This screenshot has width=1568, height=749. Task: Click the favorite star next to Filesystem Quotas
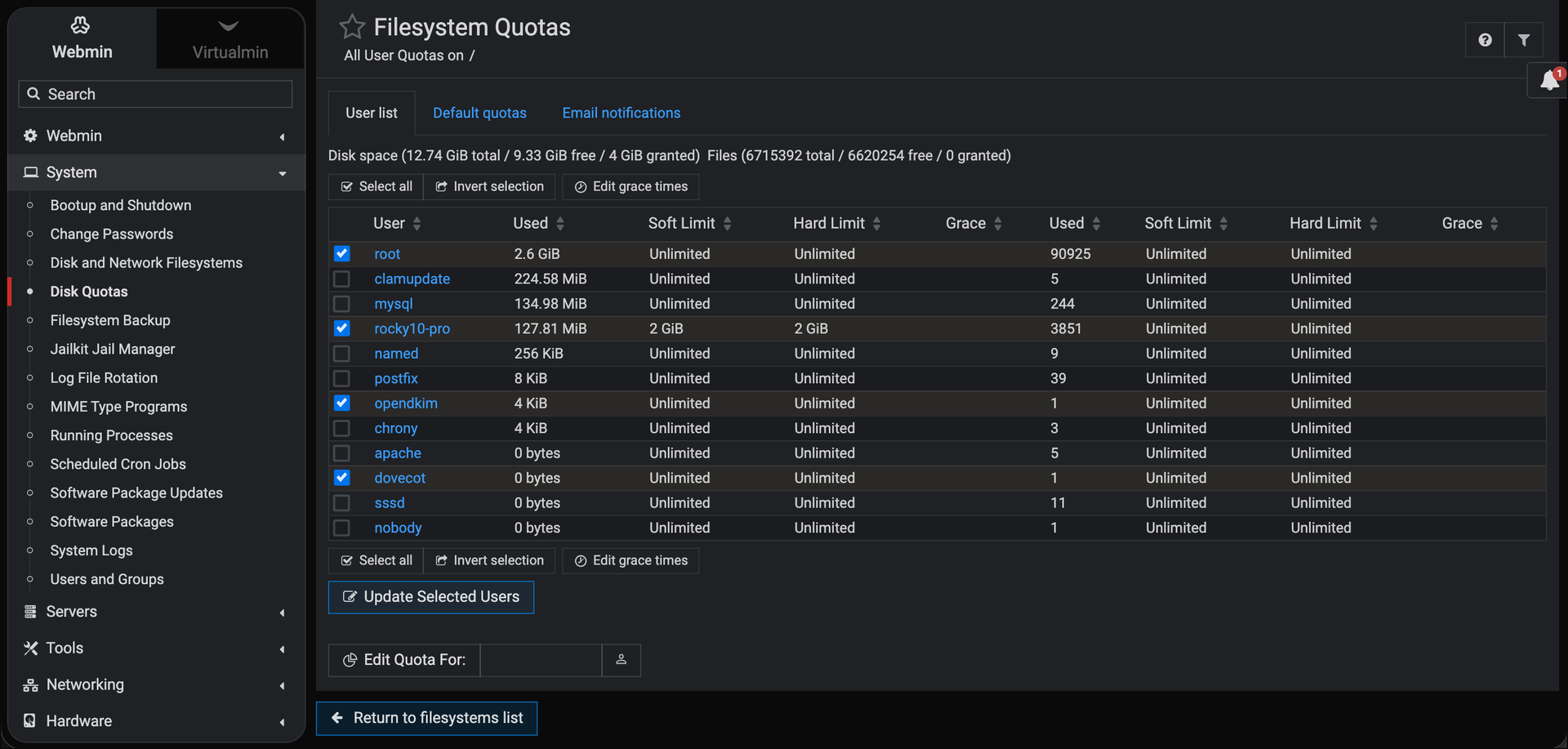tap(352, 27)
